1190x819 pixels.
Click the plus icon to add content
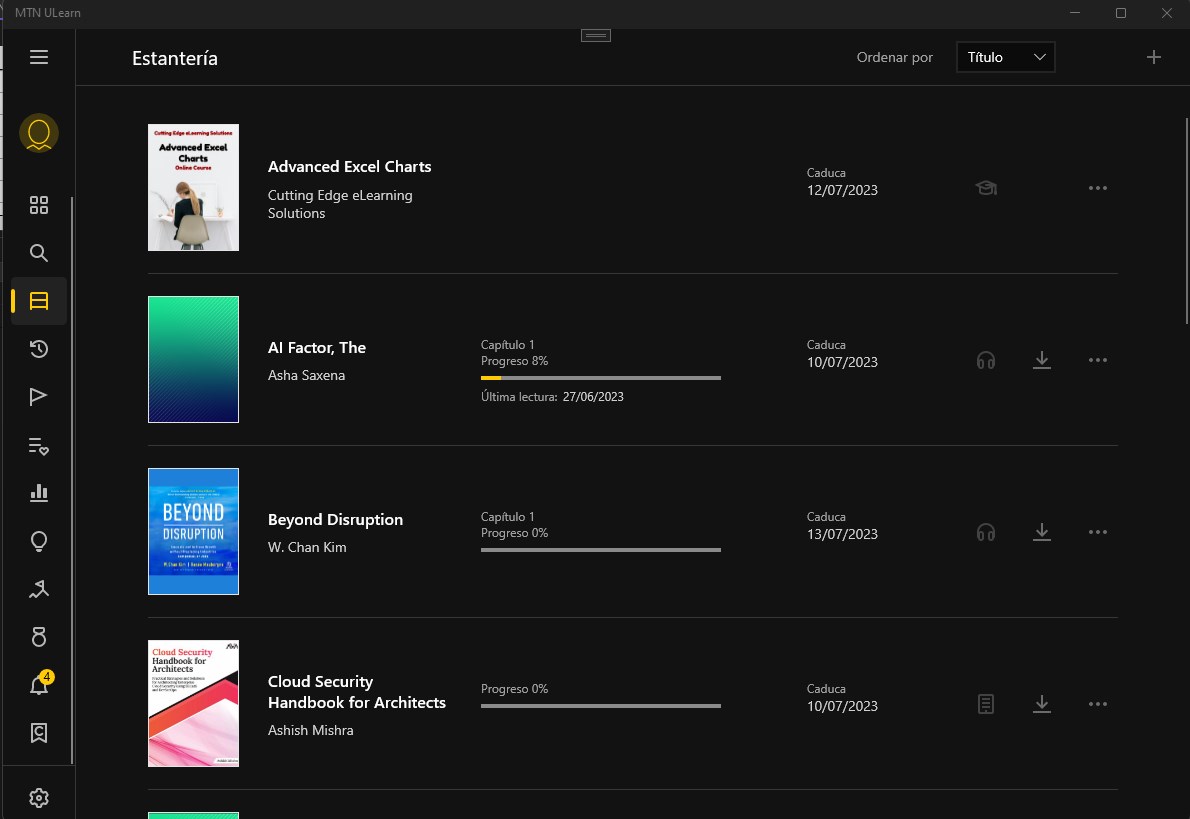(1154, 57)
